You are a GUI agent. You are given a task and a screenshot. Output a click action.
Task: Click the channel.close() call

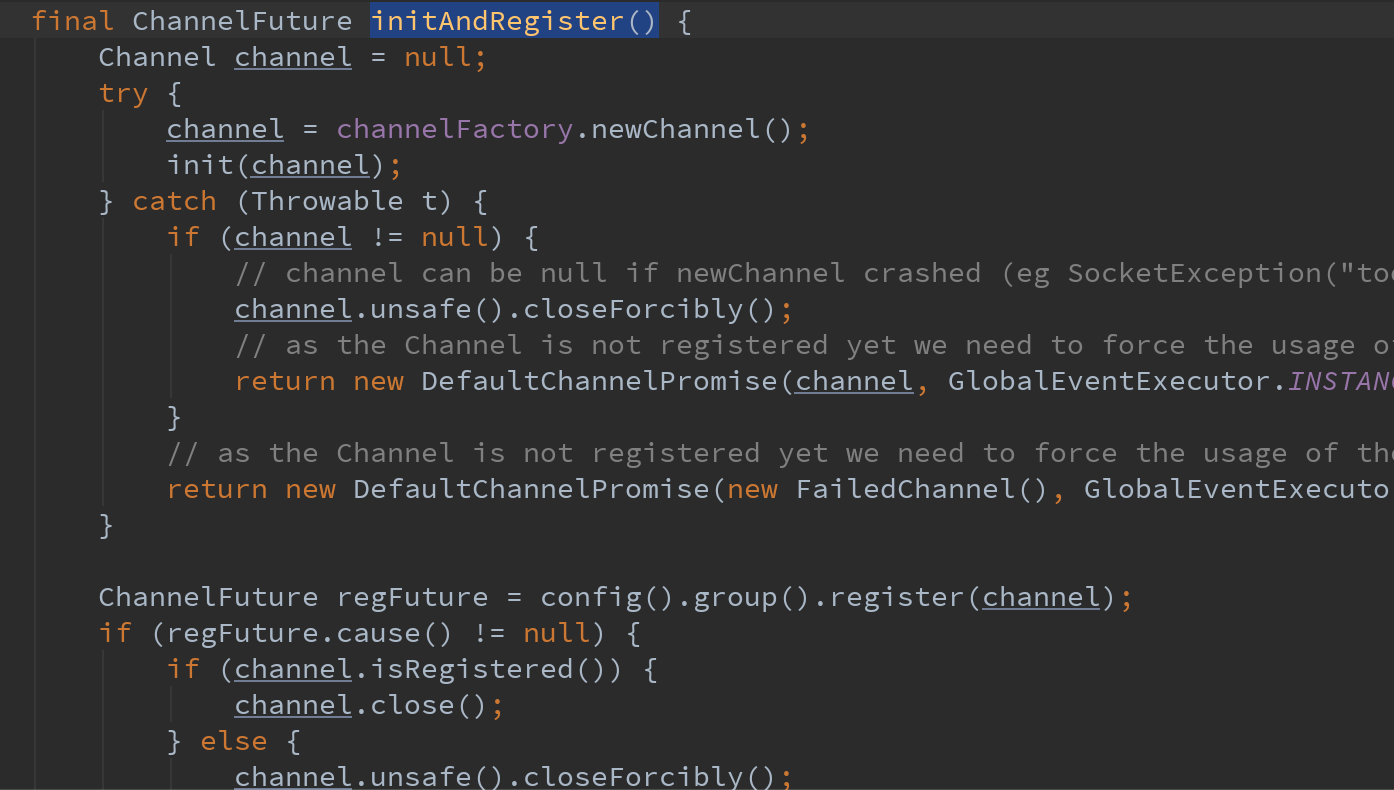(361, 705)
